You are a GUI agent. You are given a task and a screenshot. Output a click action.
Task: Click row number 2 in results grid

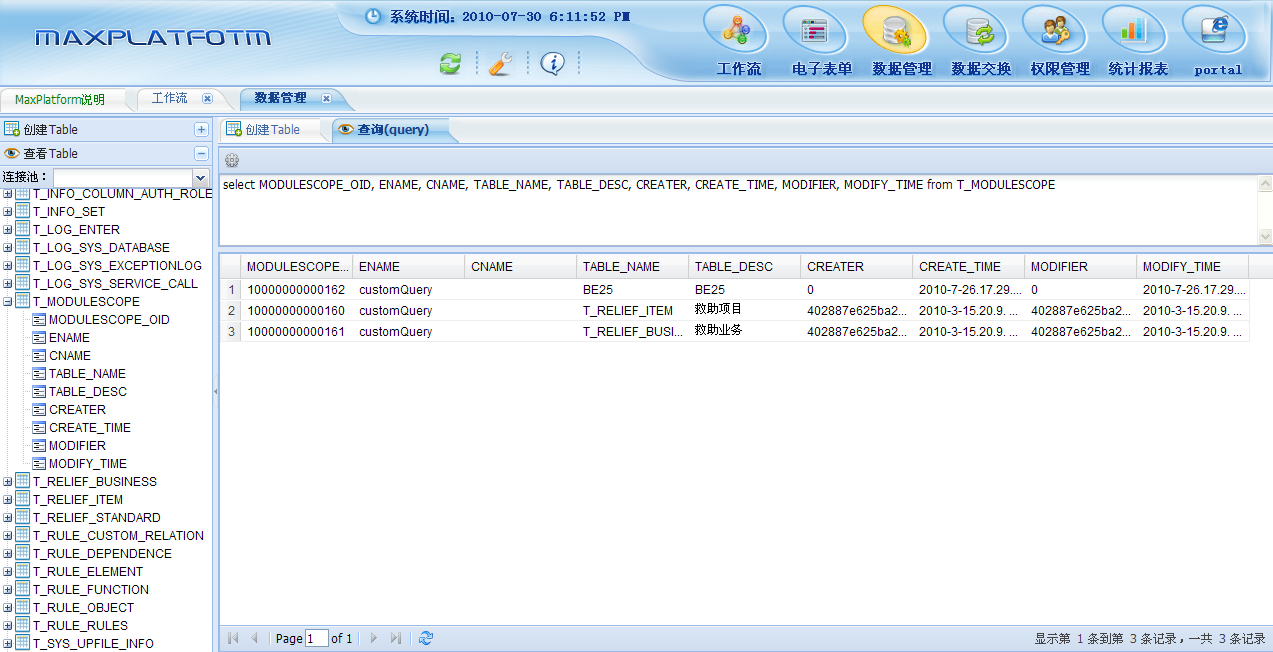[231, 310]
